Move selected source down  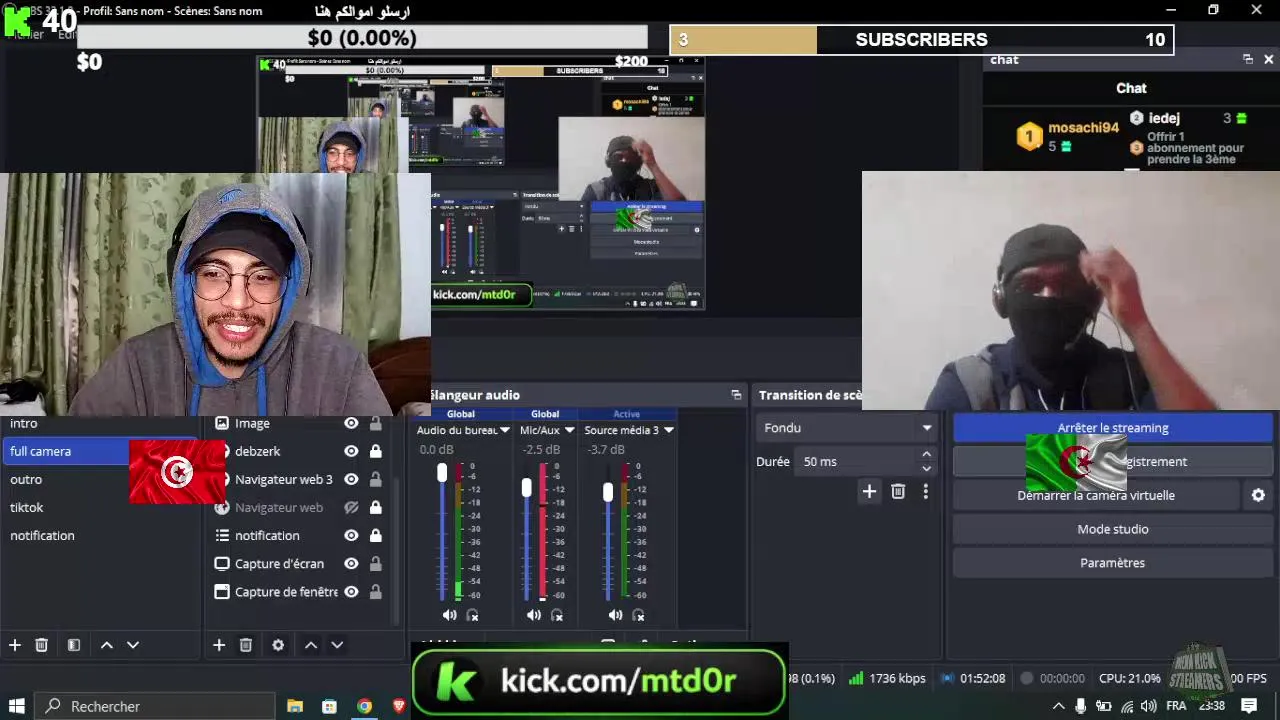pyautogui.click(x=337, y=645)
